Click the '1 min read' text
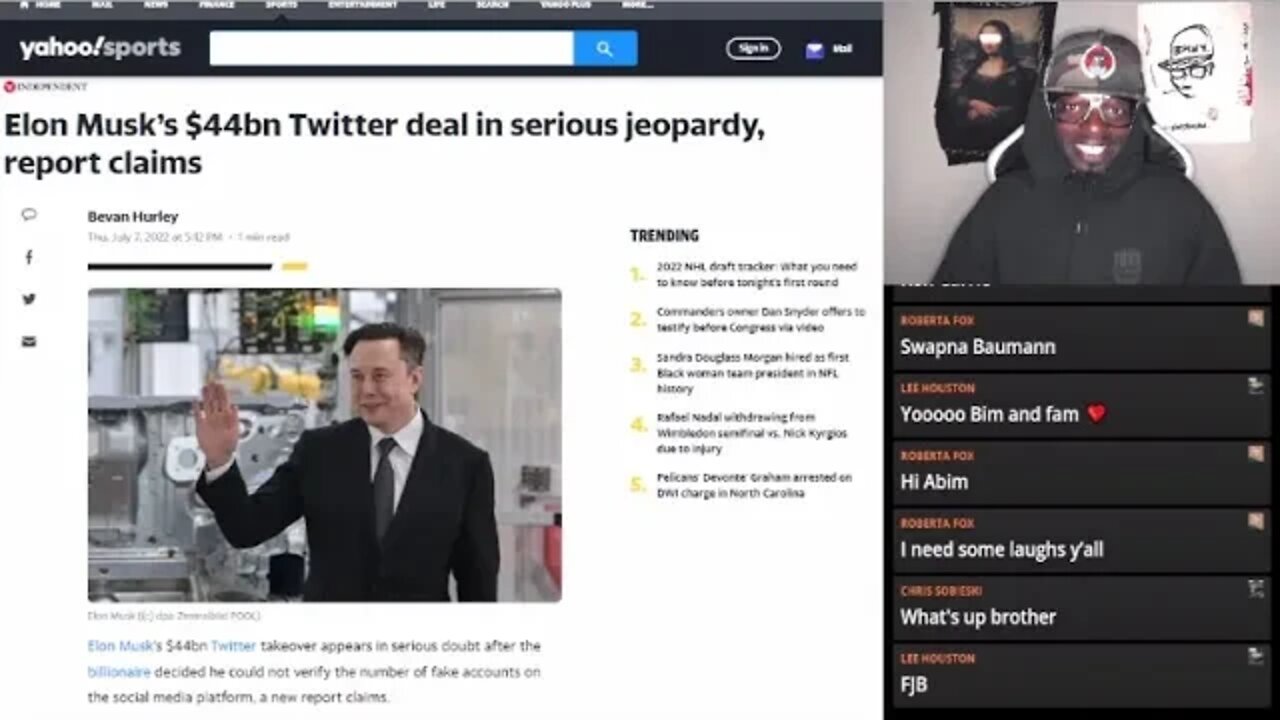This screenshot has height=720, width=1280. (264, 238)
